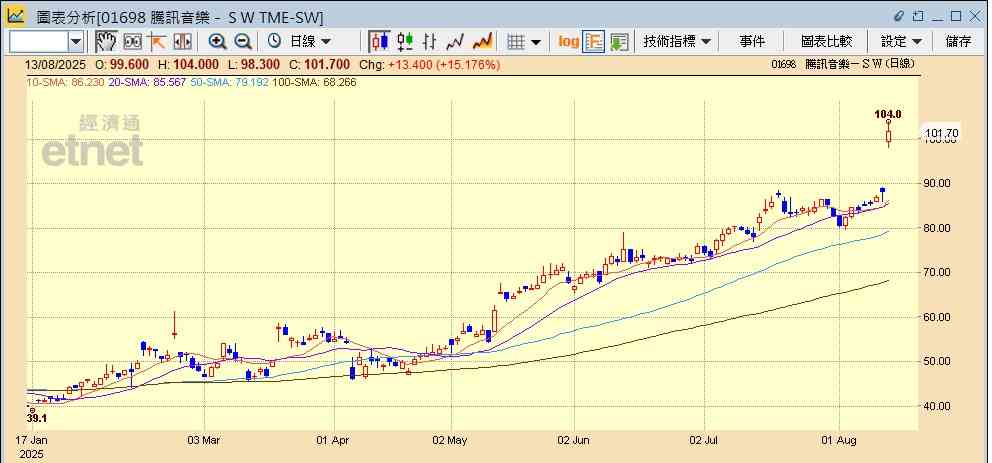Viewport: 992px width, 463px height.
Task: Click the 03 Mar axis label
Action: pyautogui.click(x=204, y=440)
